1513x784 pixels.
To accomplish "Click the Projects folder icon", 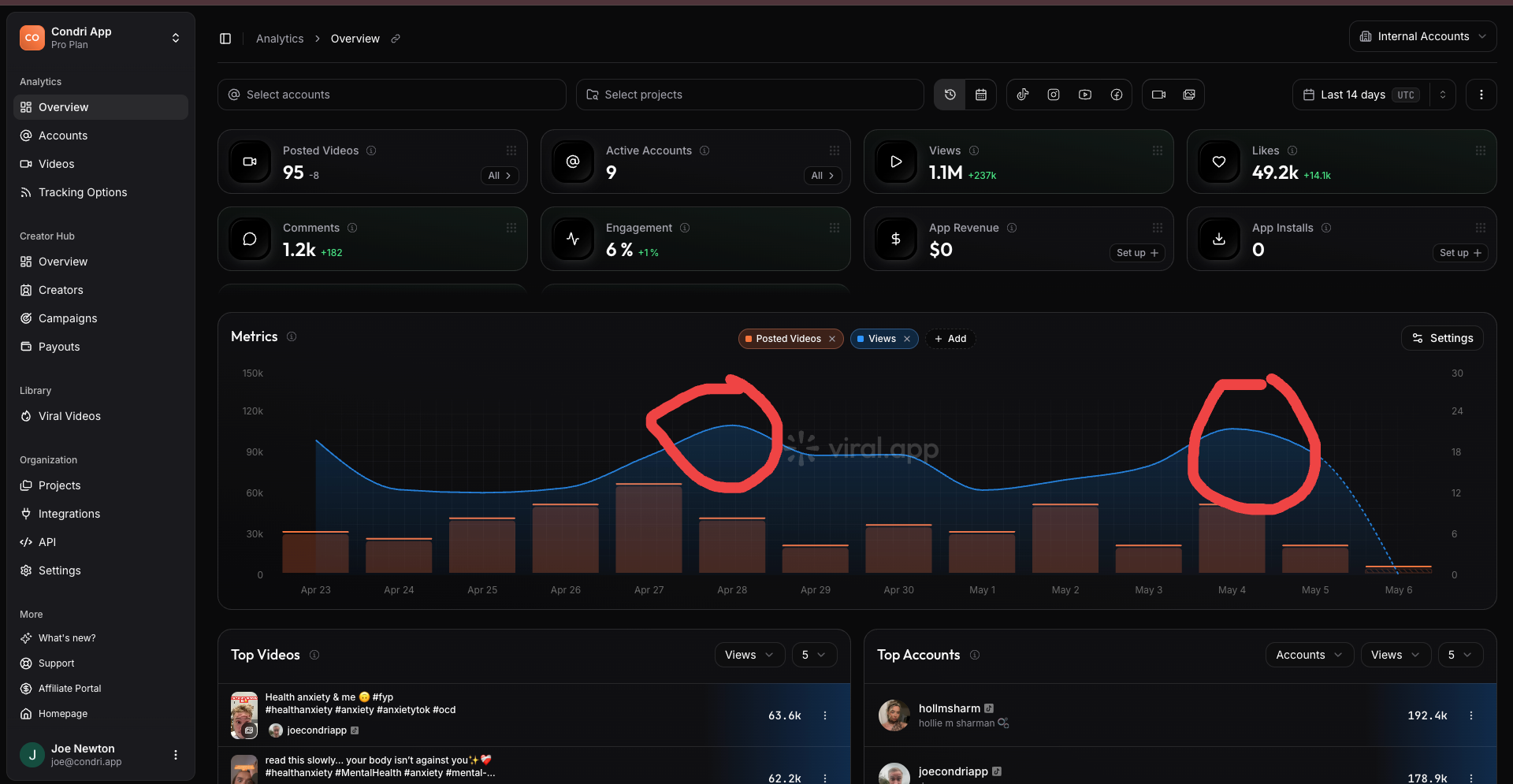I will [26, 485].
